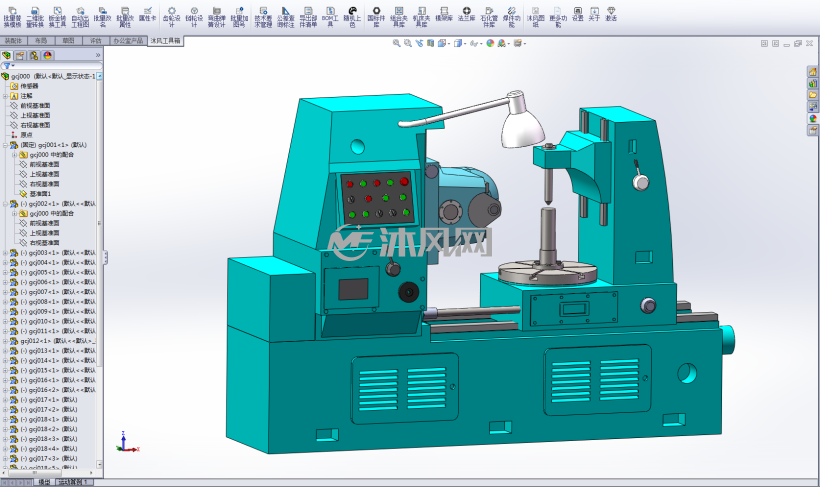
Task: Click the 激活 activate button
Action: [611, 14]
